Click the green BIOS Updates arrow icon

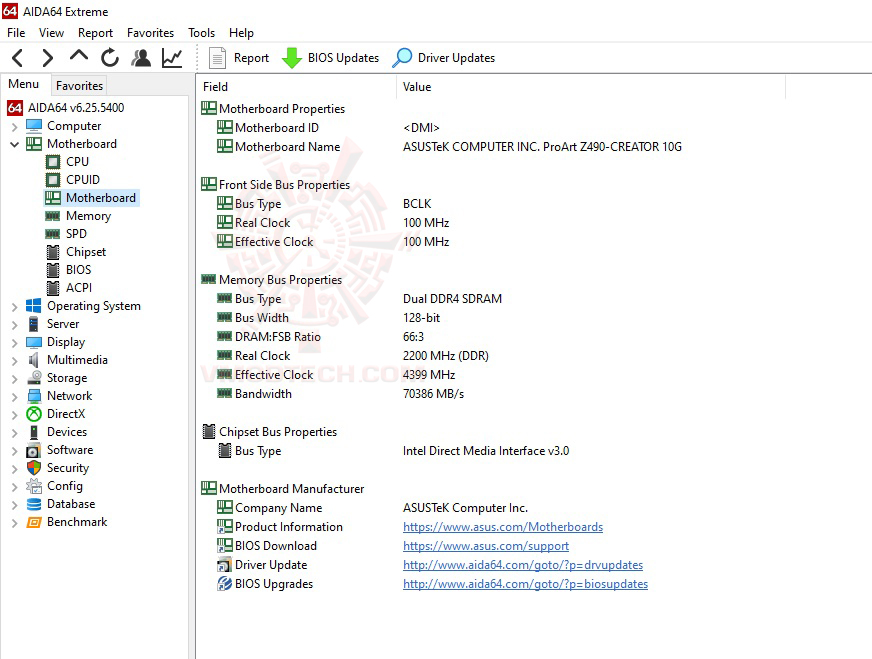[x=293, y=57]
